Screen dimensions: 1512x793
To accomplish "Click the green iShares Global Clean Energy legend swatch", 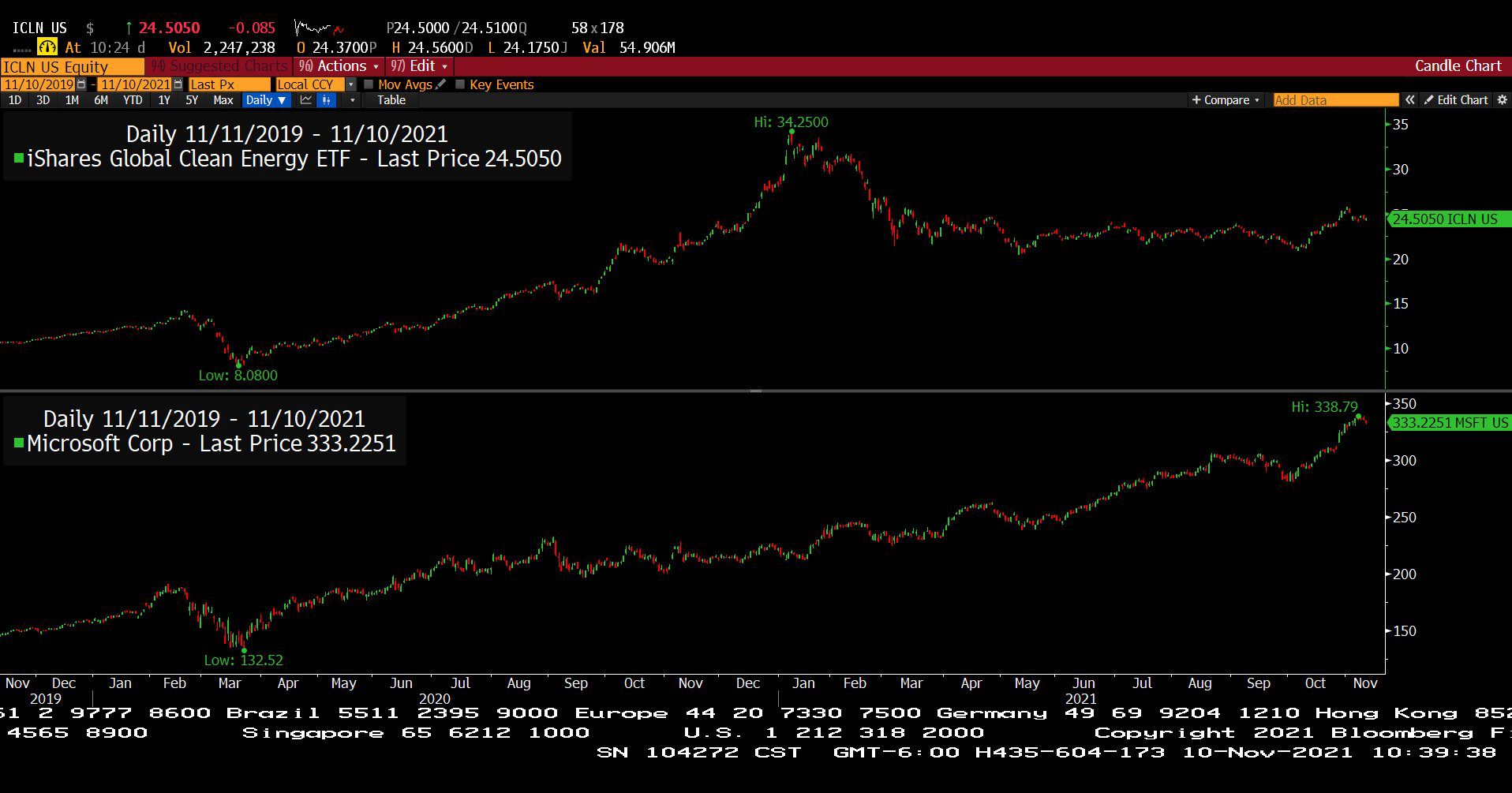I will [x=19, y=159].
